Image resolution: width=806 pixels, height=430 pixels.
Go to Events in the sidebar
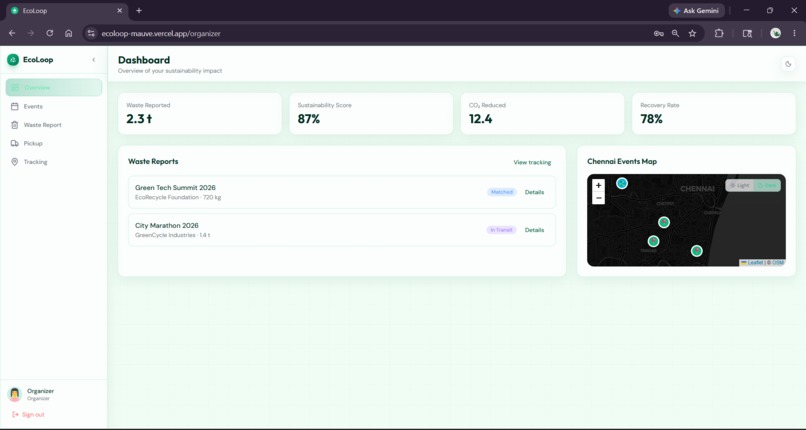[53, 106]
